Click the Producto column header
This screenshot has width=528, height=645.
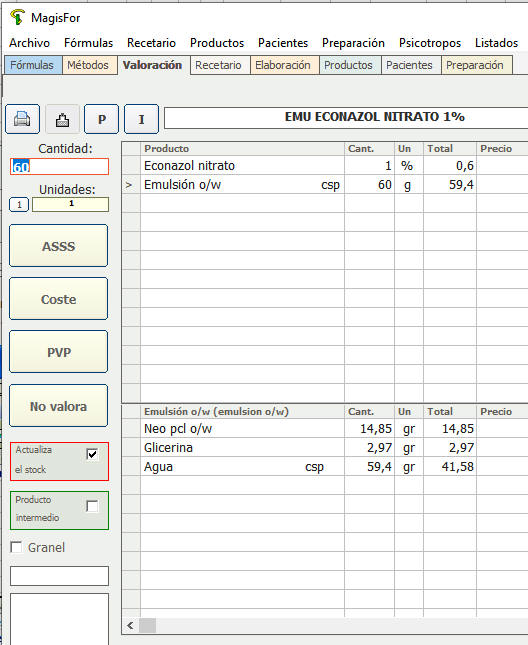pyautogui.click(x=242, y=148)
